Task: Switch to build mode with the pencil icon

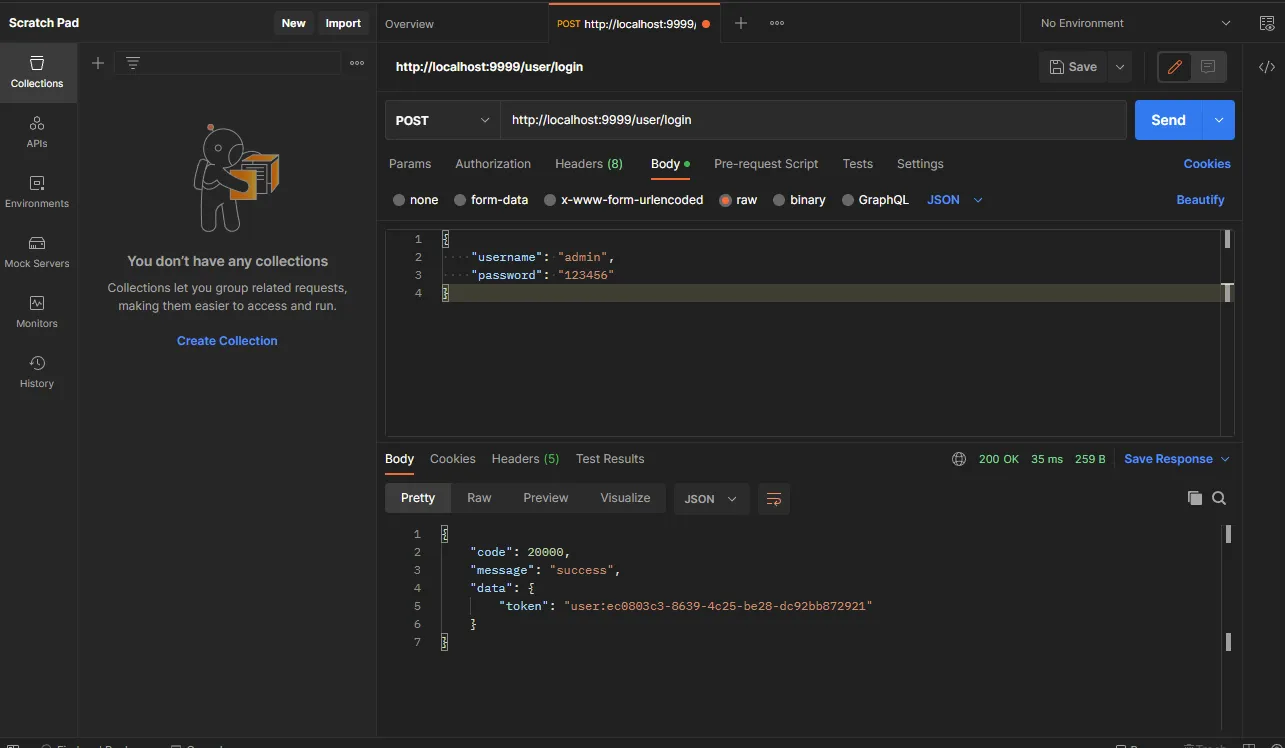Action: coord(1175,67)
